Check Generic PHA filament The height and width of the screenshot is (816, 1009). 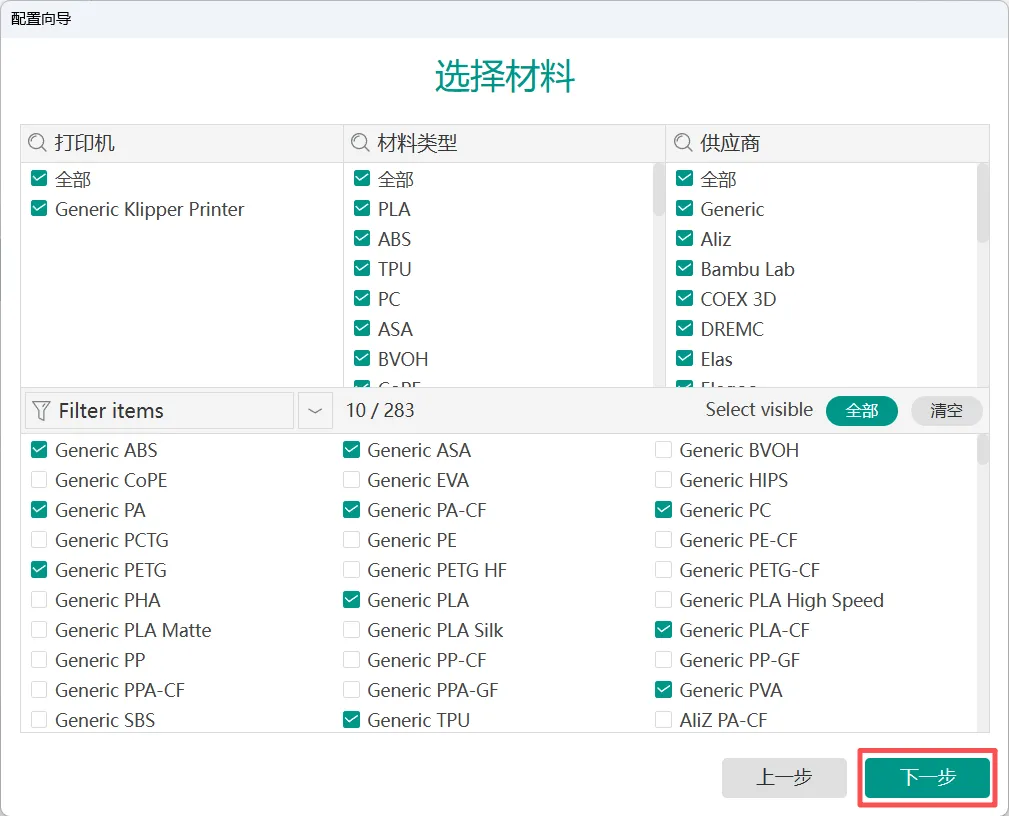39,600
